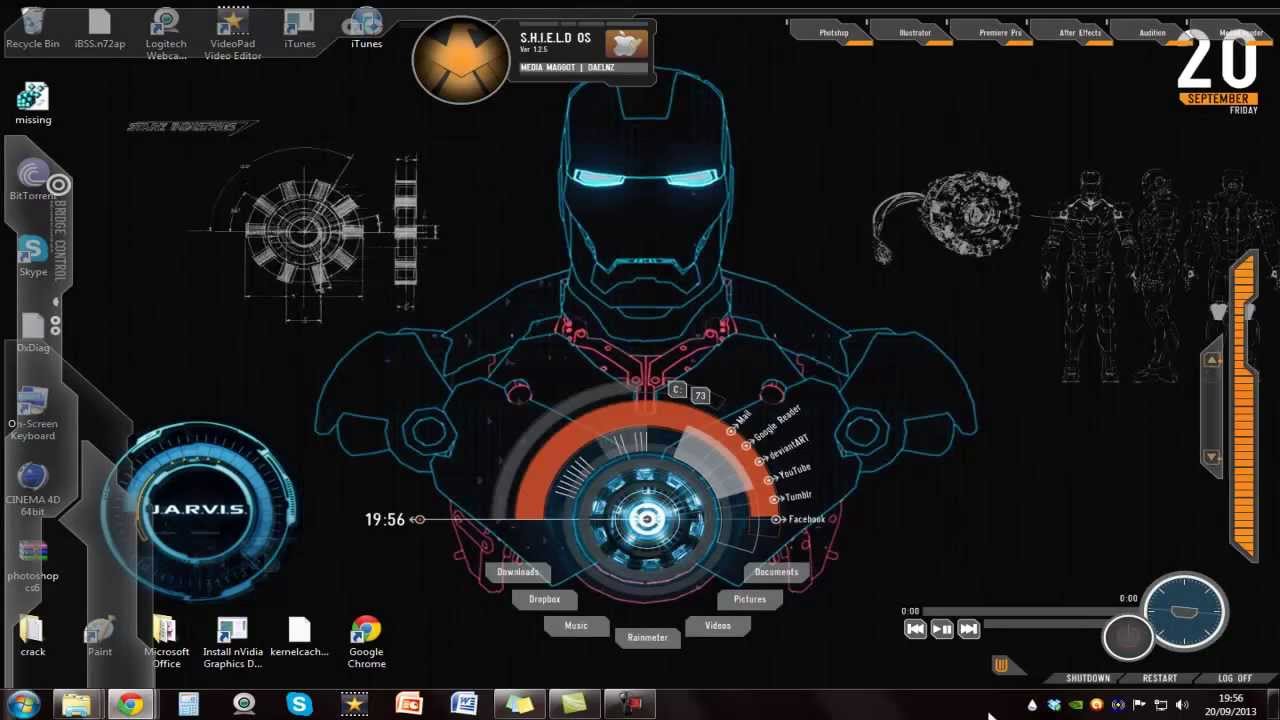Screen dimensions: 1280x720
Task: Open the Dropbox folder button
Action: point(545,599)
